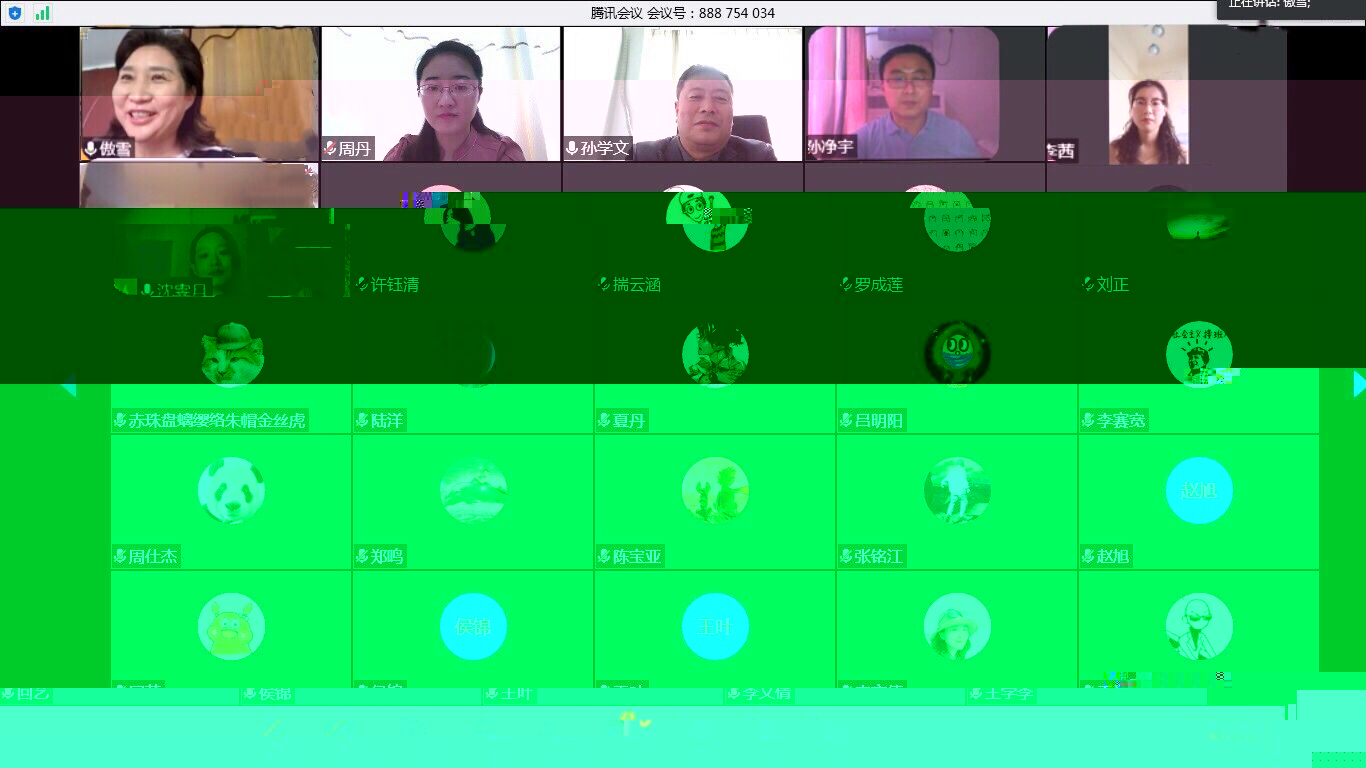Click the muted microphone icon beside 周丹
The image size is (1366, 768).
[330, 149]
